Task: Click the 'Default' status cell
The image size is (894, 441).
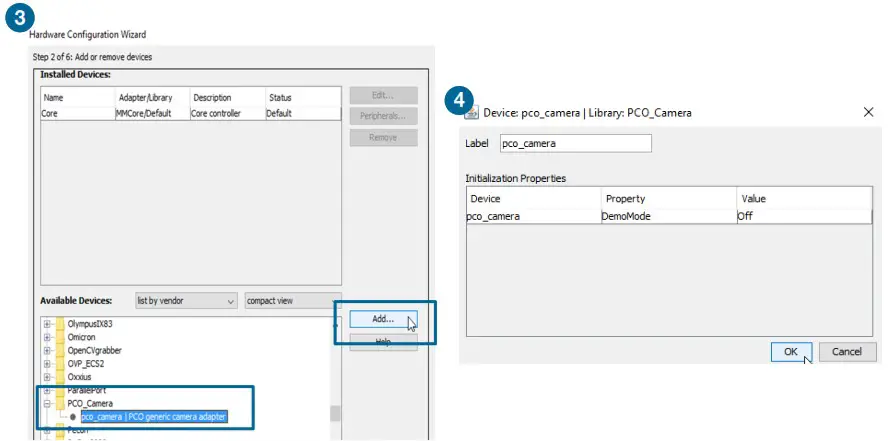Action: [x=303, y=113]
